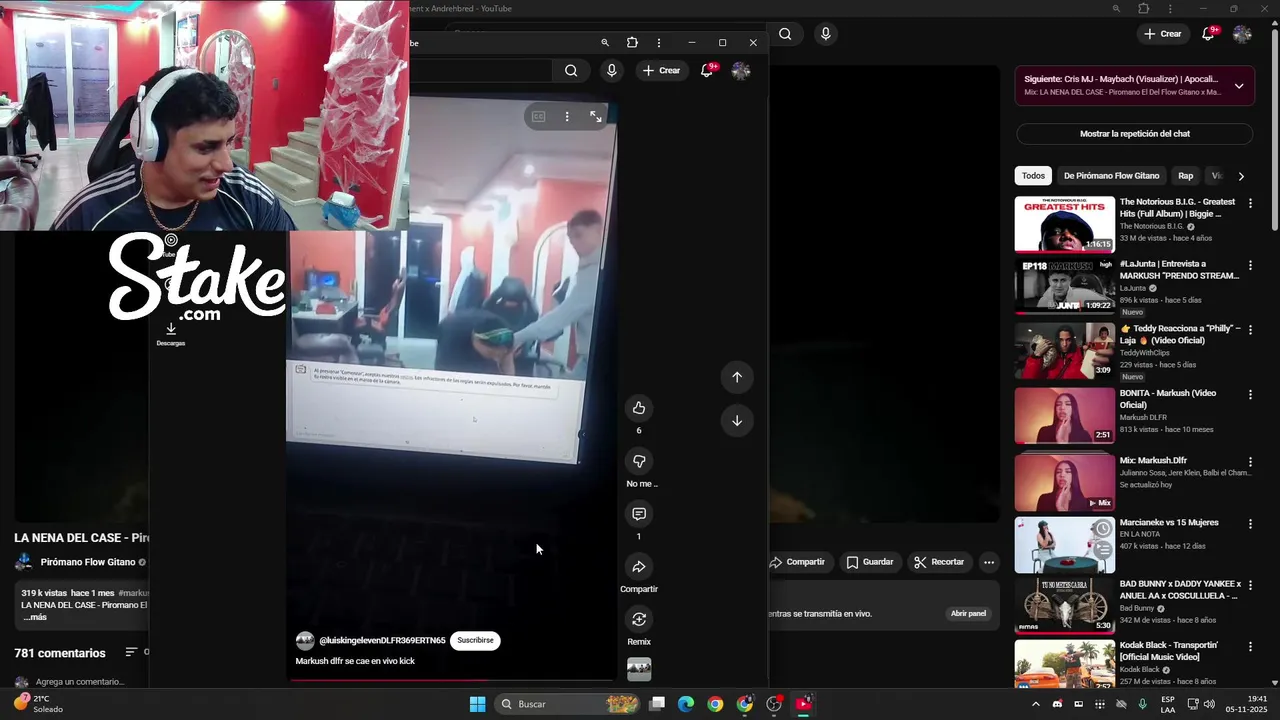The image size is (1280, 720).
Task: Select the 'Todos' filter chip
Action: pos(1033,176)
